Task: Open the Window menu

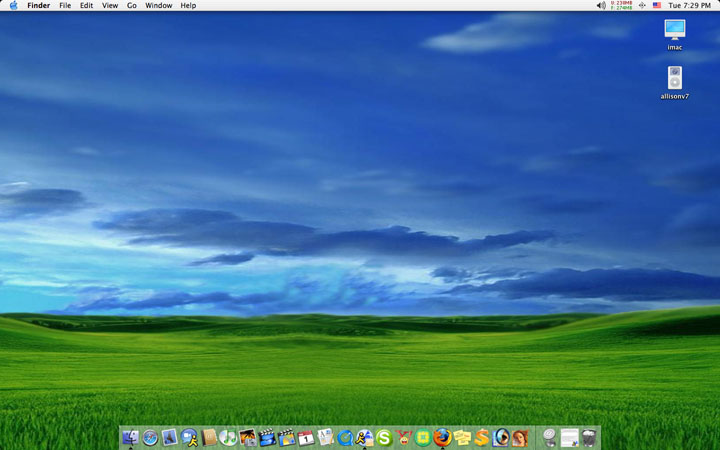Action: tap(158, 6)
